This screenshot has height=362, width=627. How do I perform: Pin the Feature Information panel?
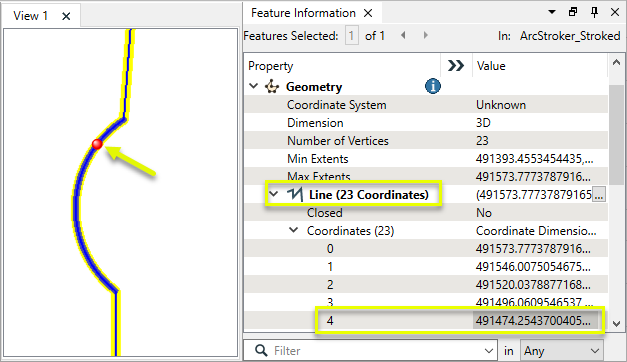(x=594, y=12)
